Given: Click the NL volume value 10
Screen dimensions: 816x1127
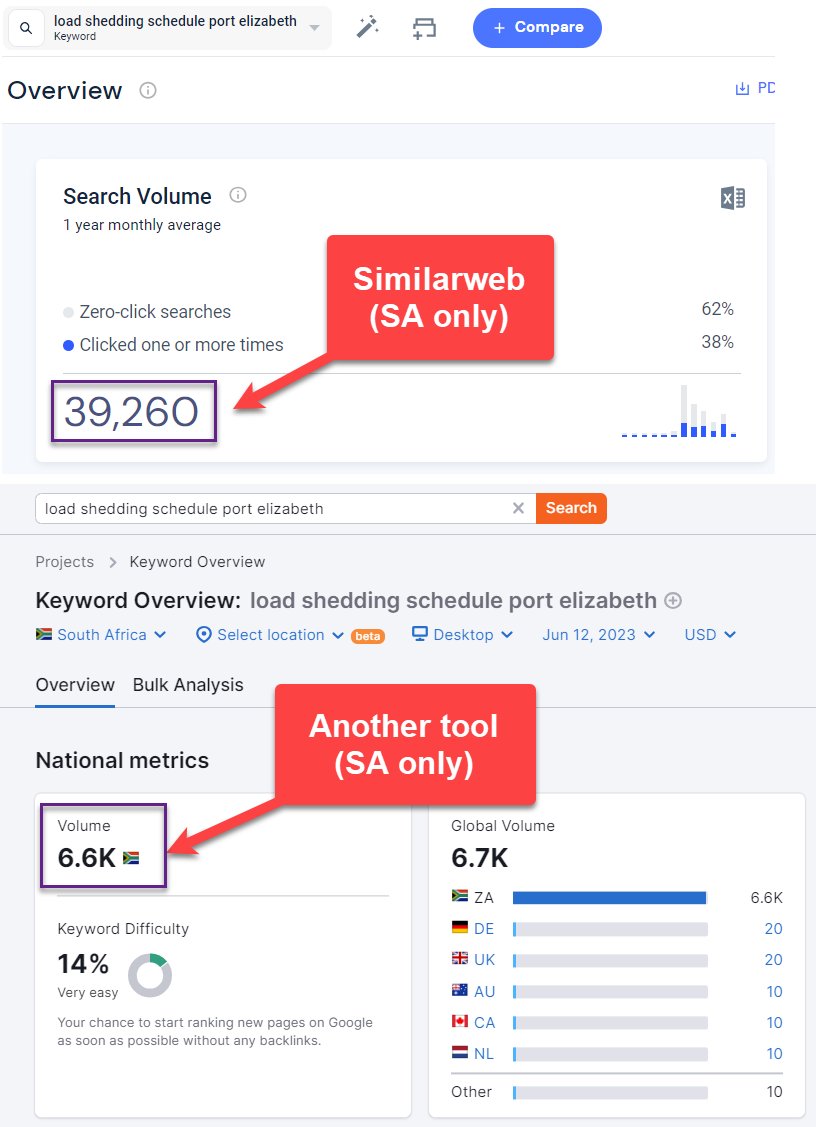Looking at the screenshot, I should pyautogui.click(x=774, y=1053).
